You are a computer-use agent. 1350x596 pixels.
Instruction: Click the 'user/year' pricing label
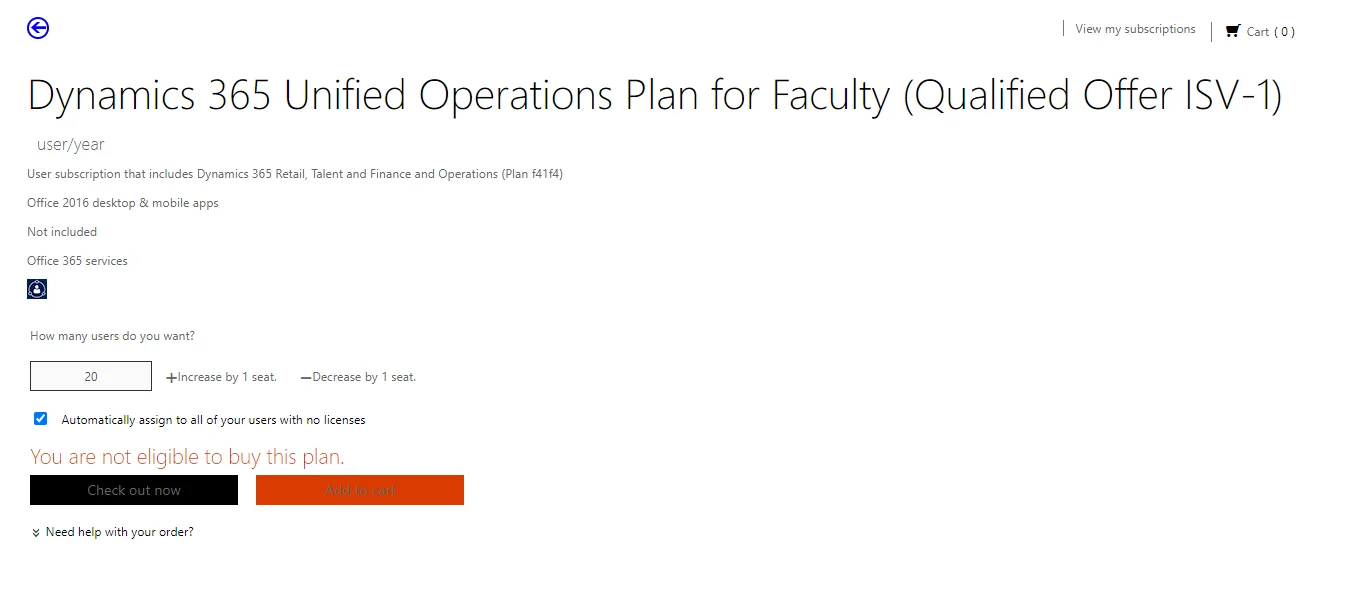pos(71,145)
